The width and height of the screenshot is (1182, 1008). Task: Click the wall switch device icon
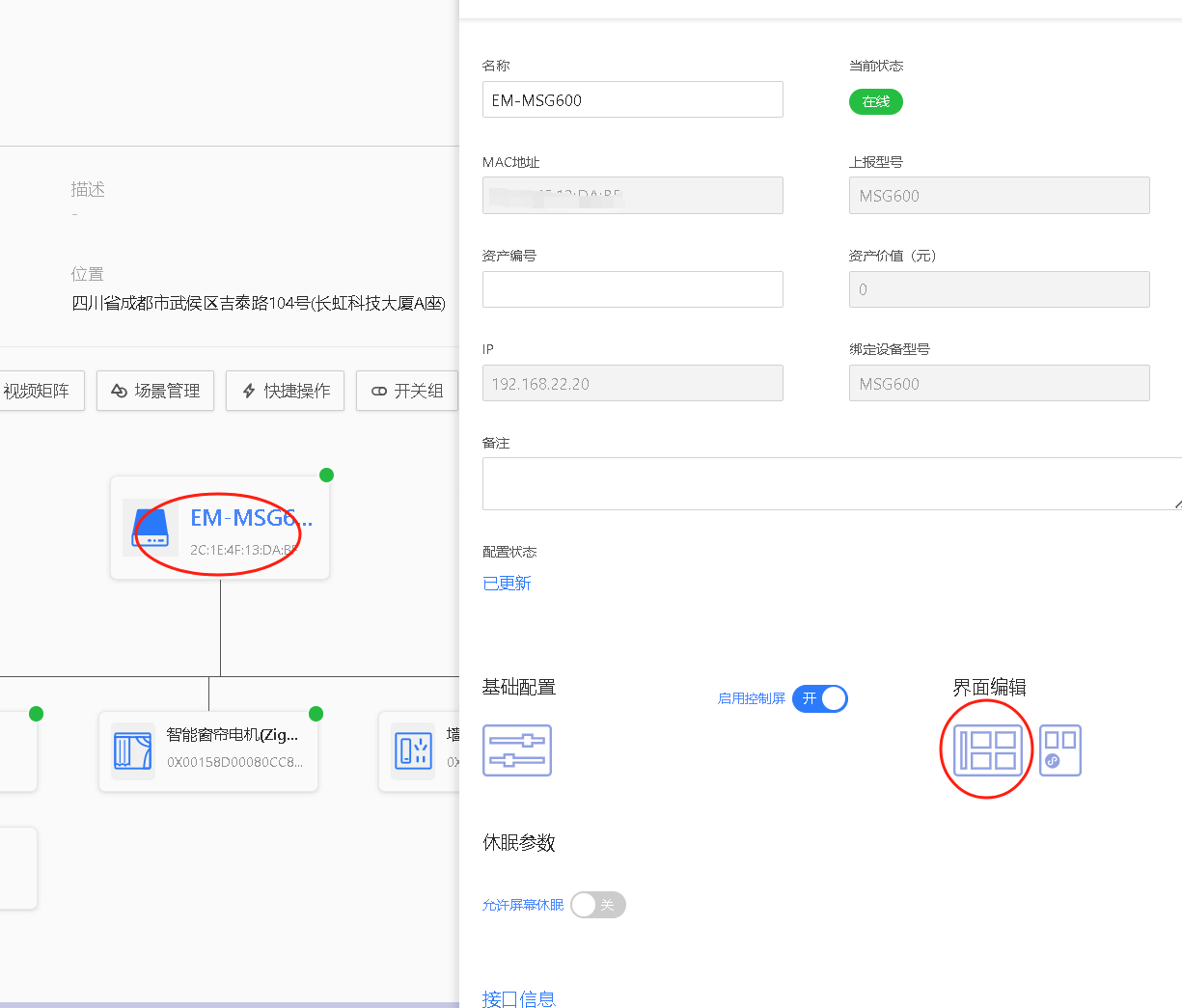coord(413,750)
